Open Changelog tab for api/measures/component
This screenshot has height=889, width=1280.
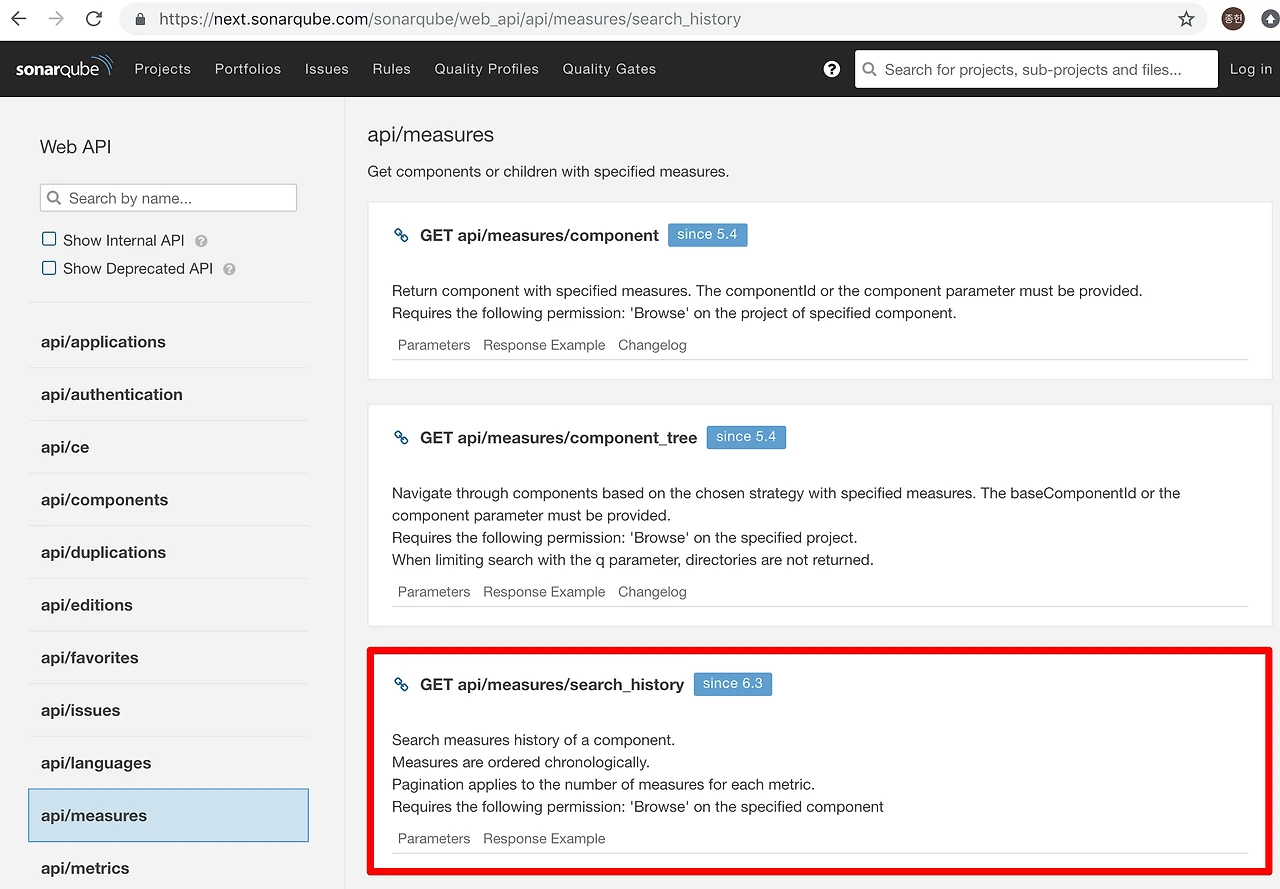pos(652,345)
